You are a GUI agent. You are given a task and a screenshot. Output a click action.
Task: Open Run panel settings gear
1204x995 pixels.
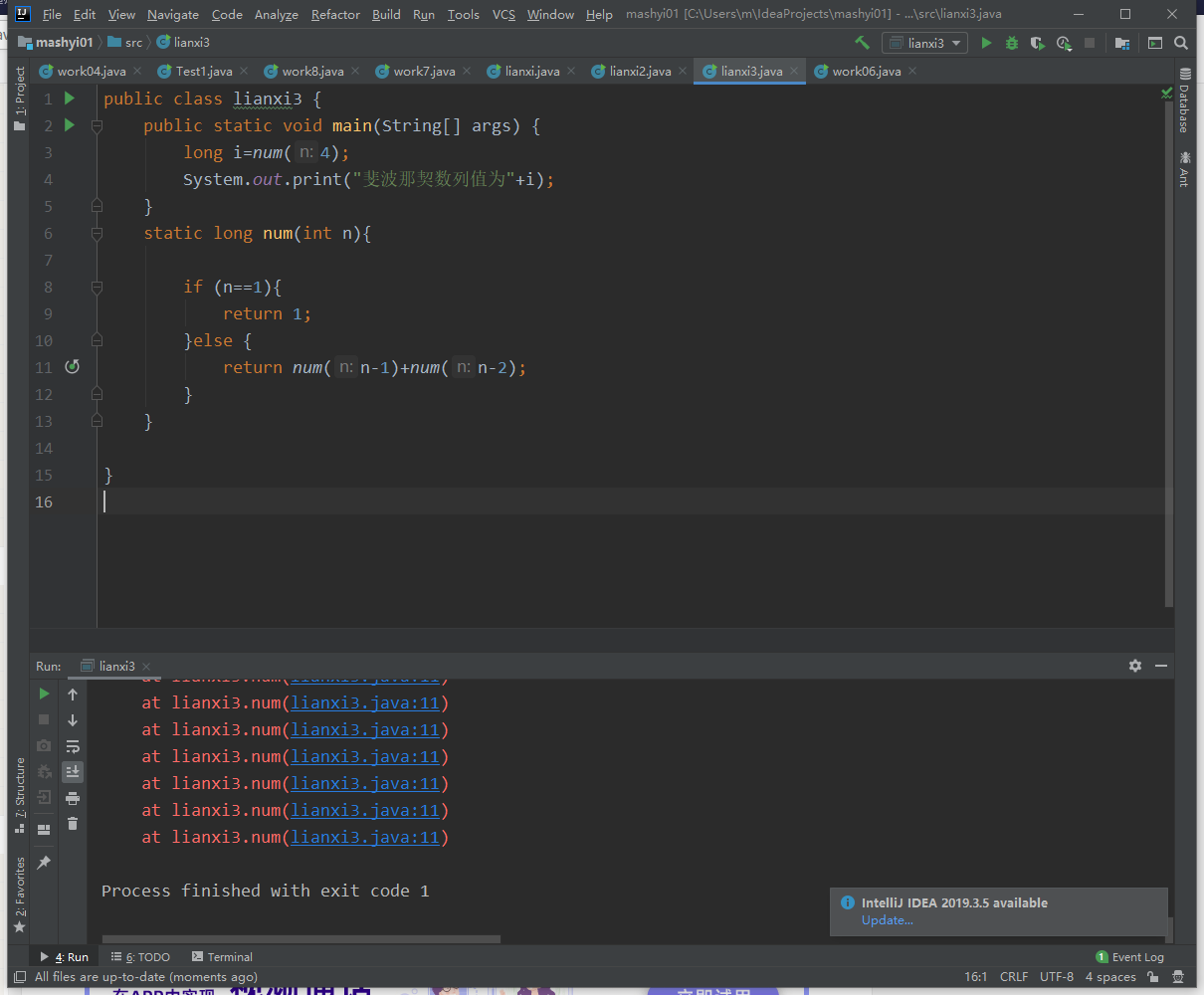[x=1135, y=666]
